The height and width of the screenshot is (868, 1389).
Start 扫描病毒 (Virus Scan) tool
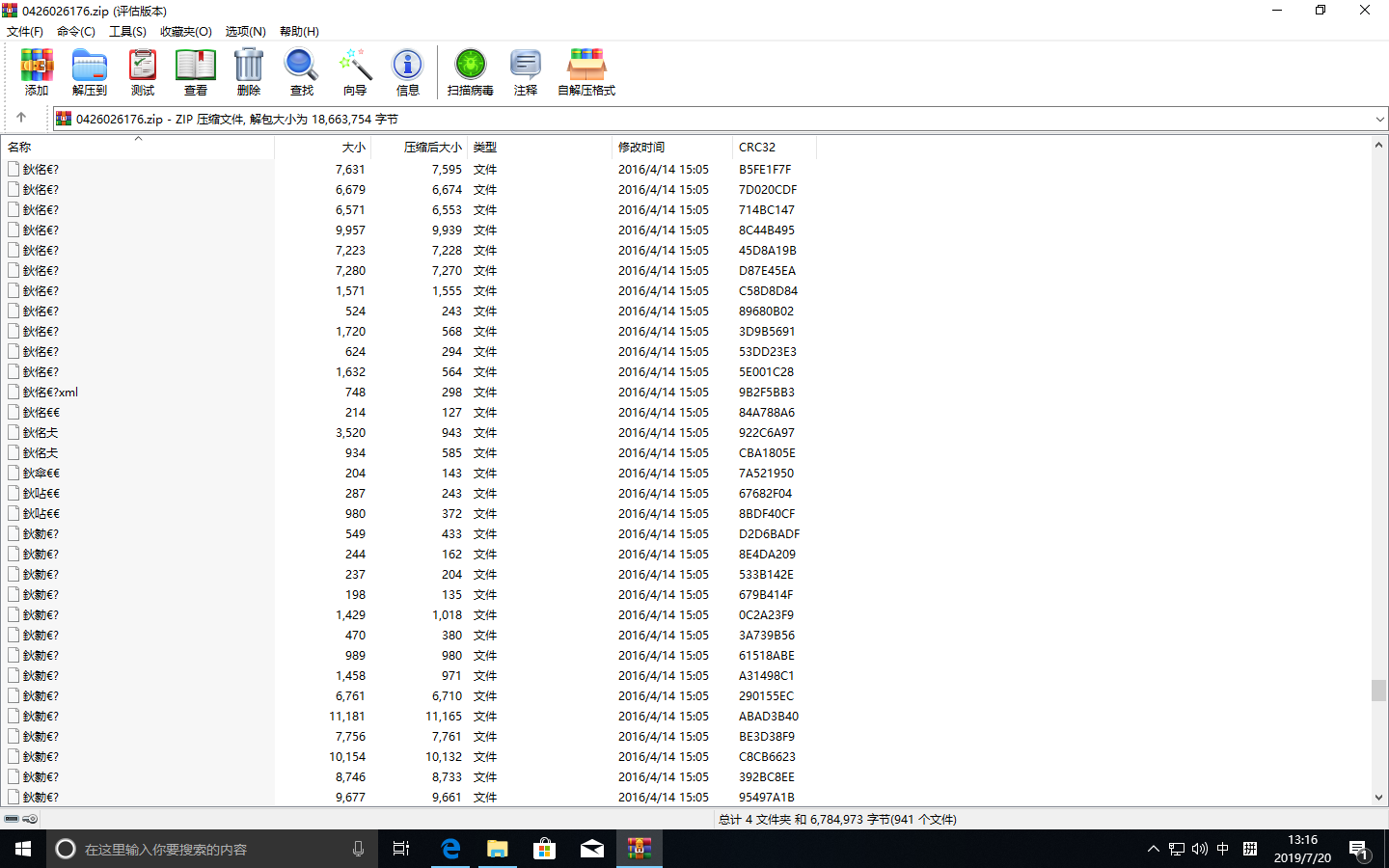click(x=470, y=72)
